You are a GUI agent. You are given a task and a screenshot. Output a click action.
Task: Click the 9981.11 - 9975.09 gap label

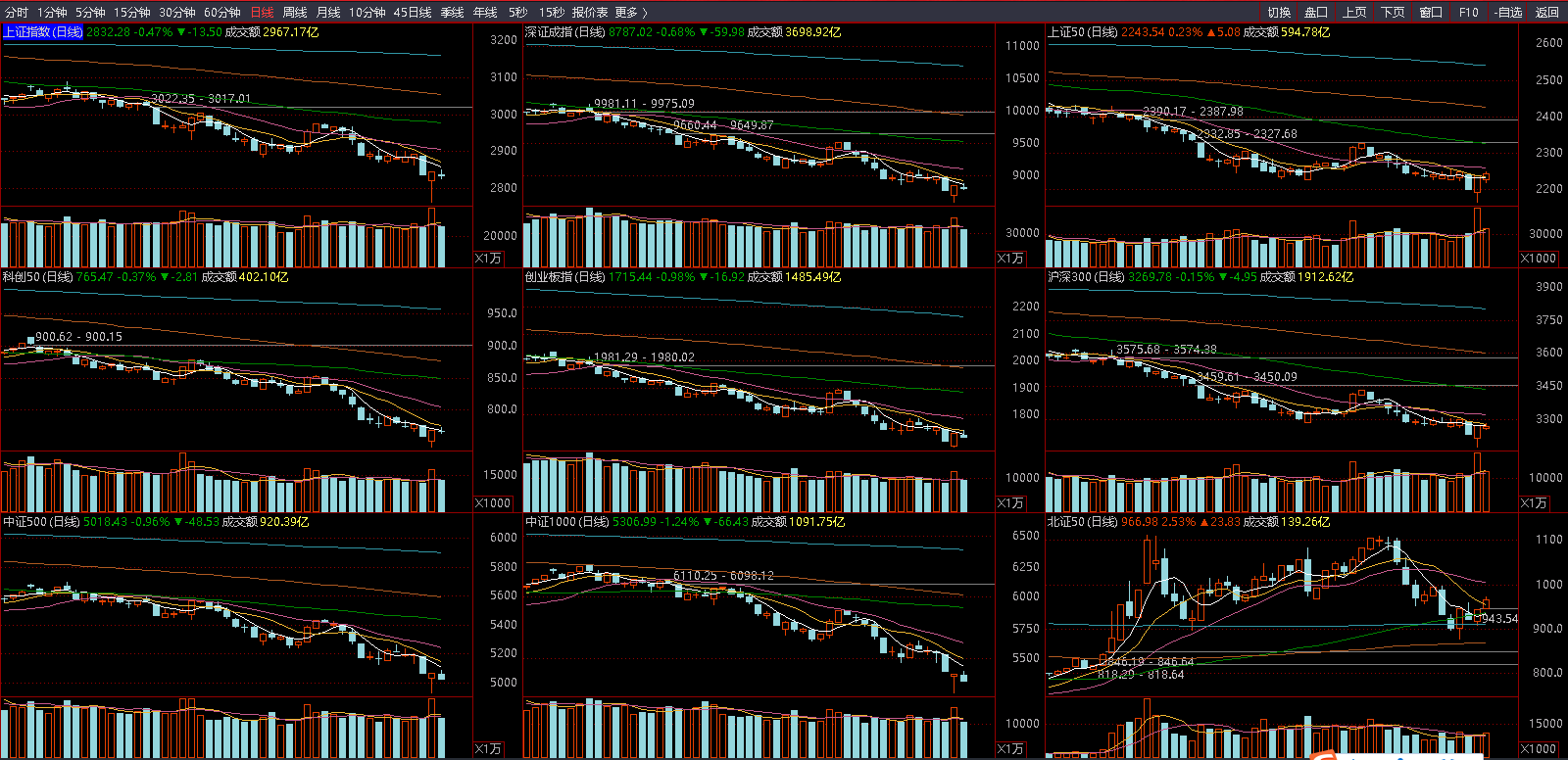click(644, 104)
